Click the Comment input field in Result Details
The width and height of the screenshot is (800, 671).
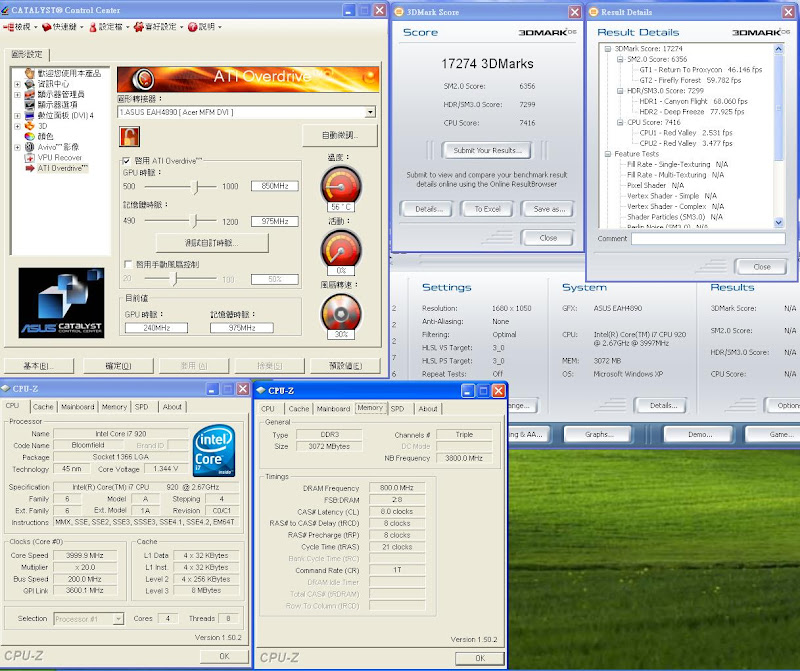pyautogui.click(x=708, y=238)
